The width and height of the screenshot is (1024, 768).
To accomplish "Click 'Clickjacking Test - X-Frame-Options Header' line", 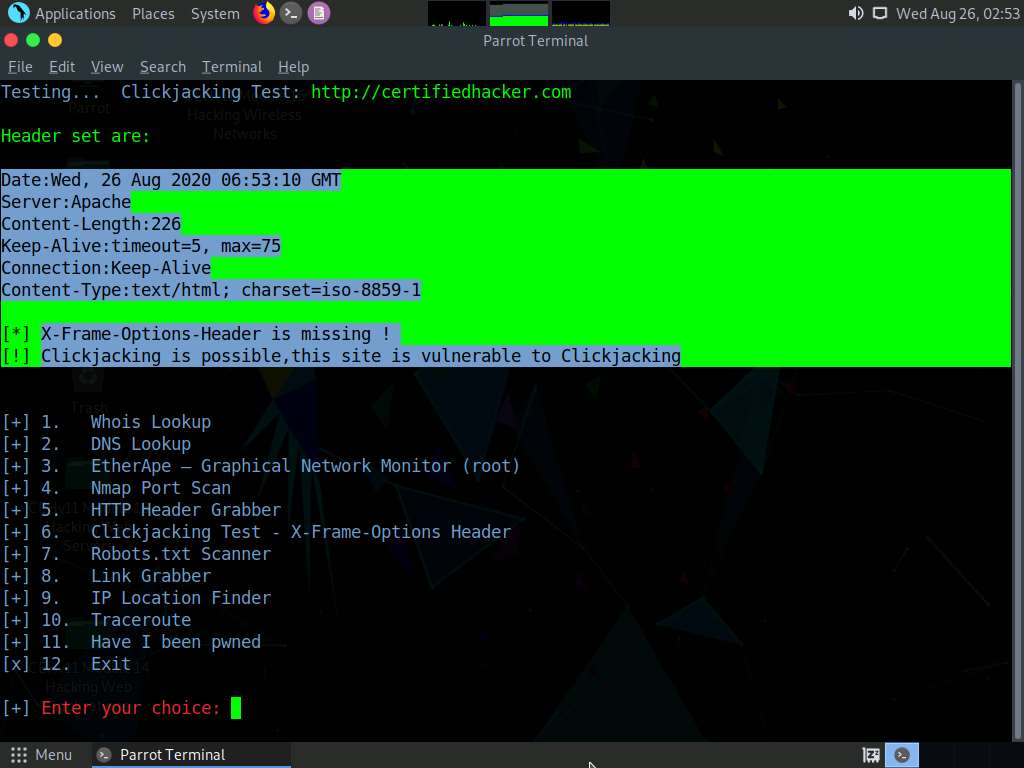I will tap(300, 532).
